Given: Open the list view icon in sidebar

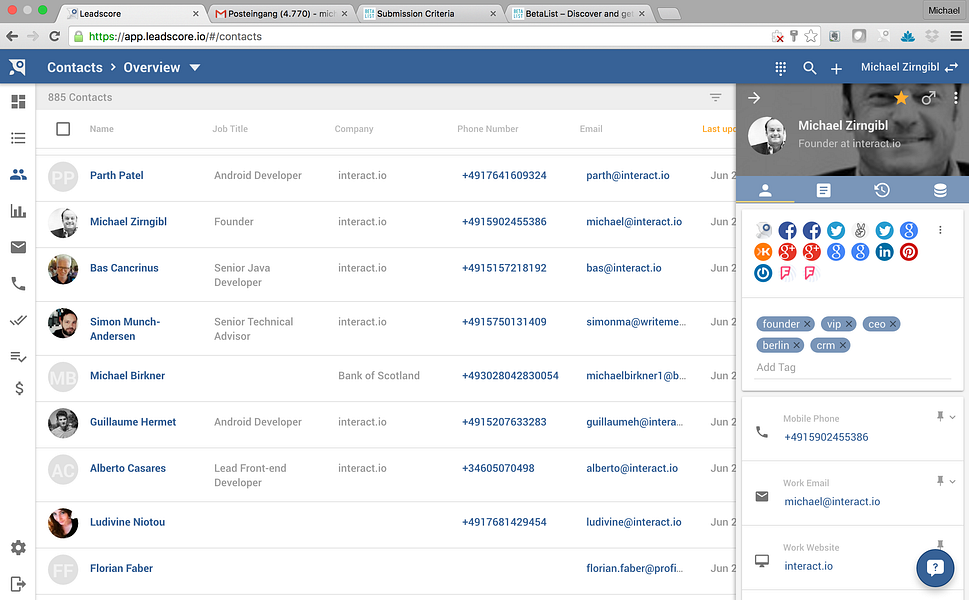Looking at the screenshot, I should (19, 138).
